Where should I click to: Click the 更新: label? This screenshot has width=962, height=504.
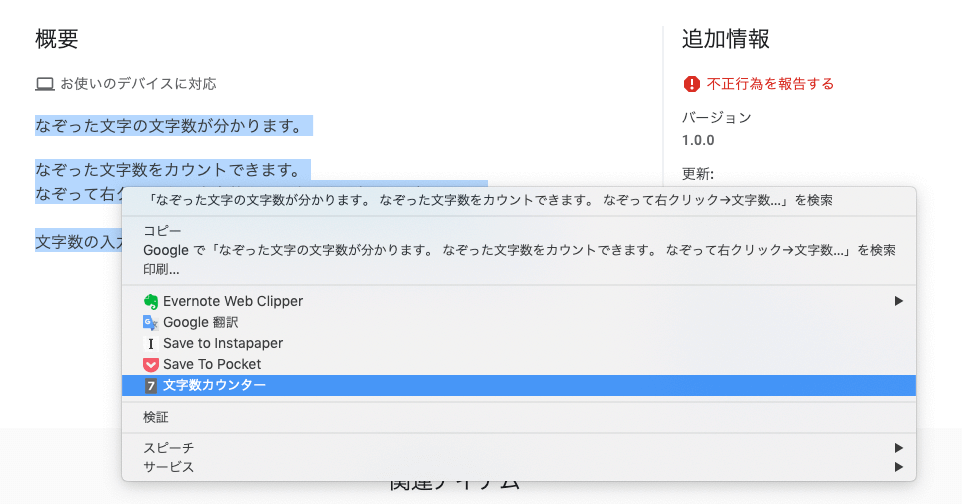tap(698, 174)
